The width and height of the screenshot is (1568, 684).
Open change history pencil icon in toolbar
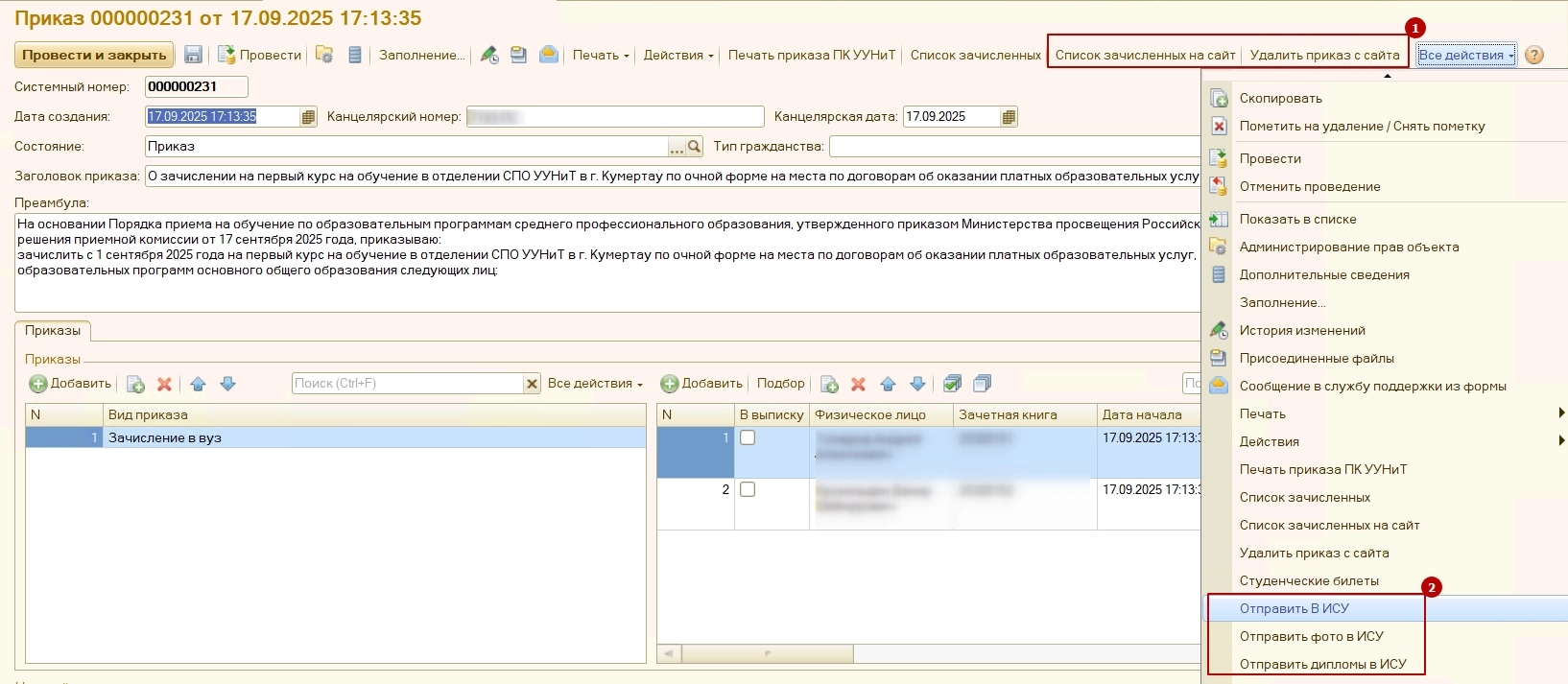(489, 55)
